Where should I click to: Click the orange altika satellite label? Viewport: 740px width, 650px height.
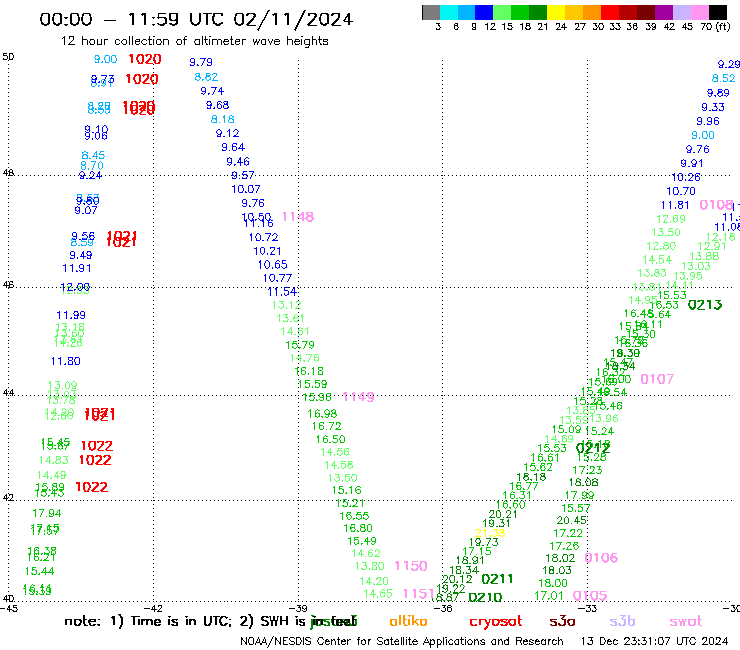click(408, 621)
